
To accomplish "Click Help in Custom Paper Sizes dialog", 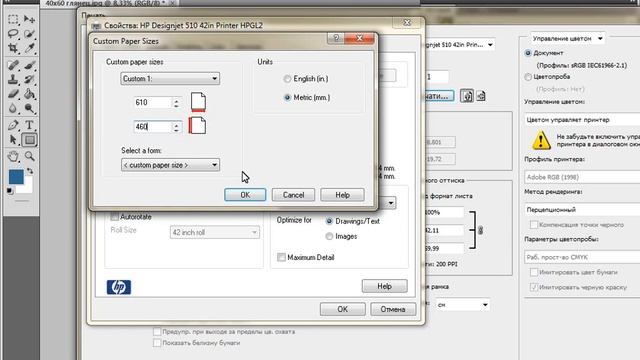I will click(342, 195).
